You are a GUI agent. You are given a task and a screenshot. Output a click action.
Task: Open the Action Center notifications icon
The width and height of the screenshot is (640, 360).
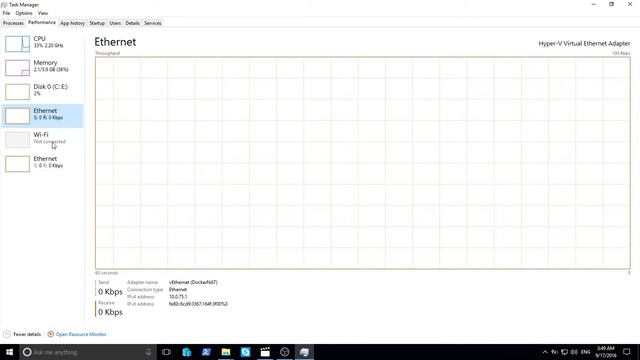627,352
